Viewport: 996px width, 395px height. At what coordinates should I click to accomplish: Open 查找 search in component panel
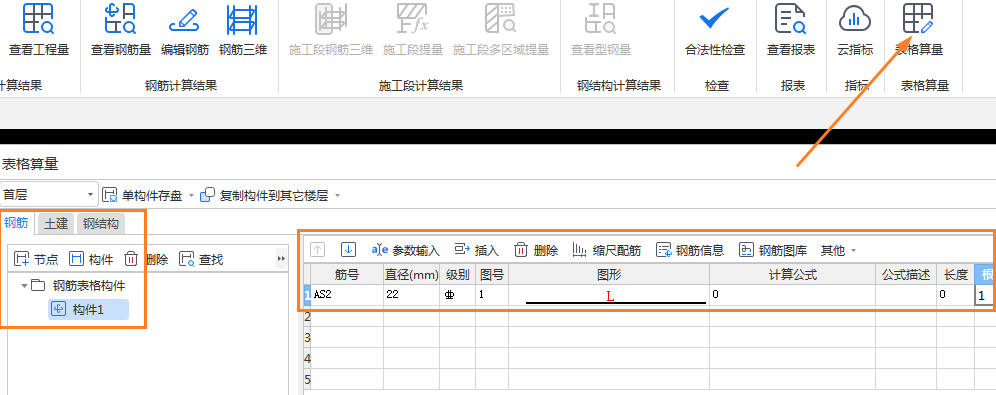coord(201,259)
